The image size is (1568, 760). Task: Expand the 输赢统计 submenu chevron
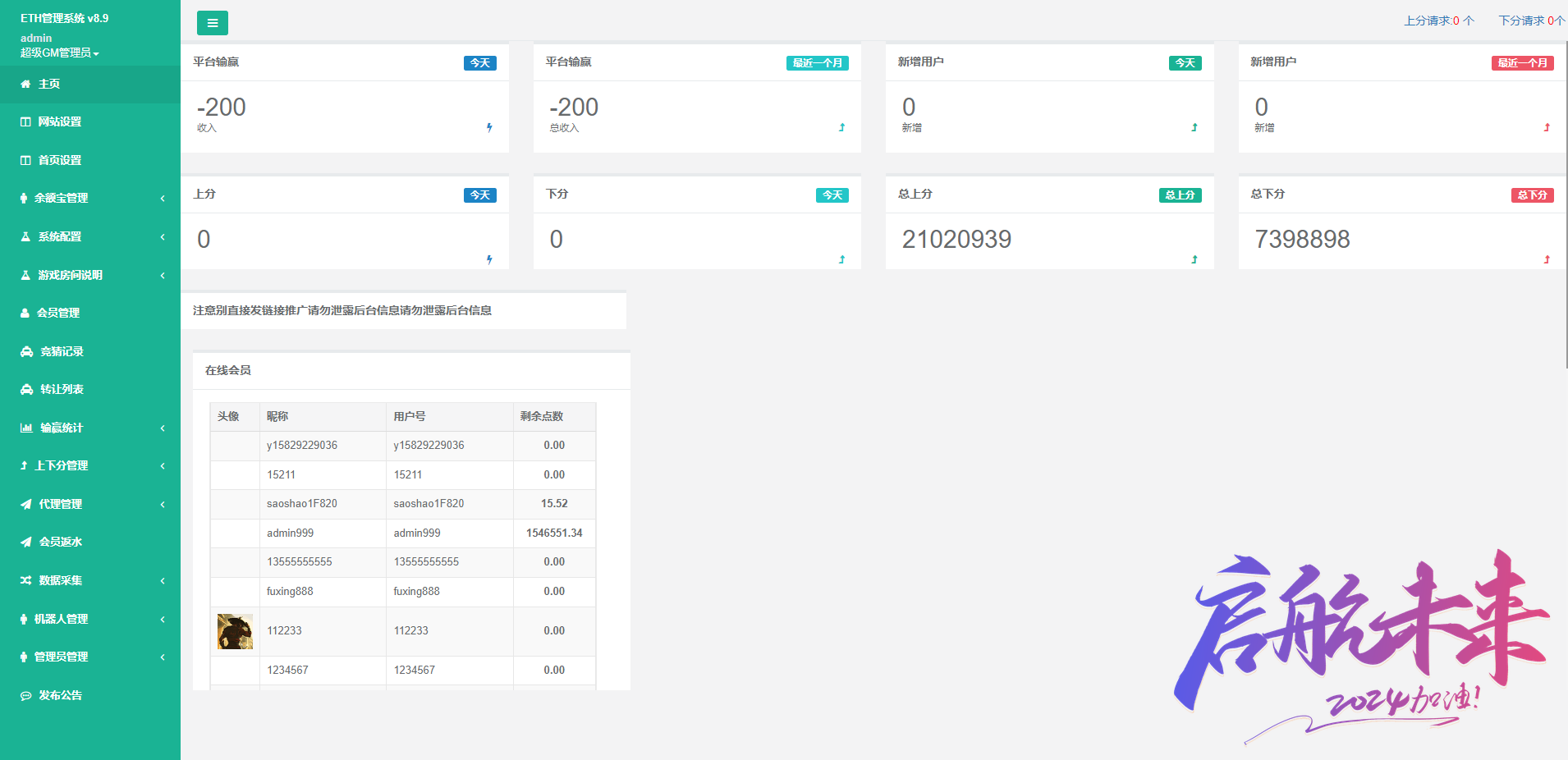[163, 428]
